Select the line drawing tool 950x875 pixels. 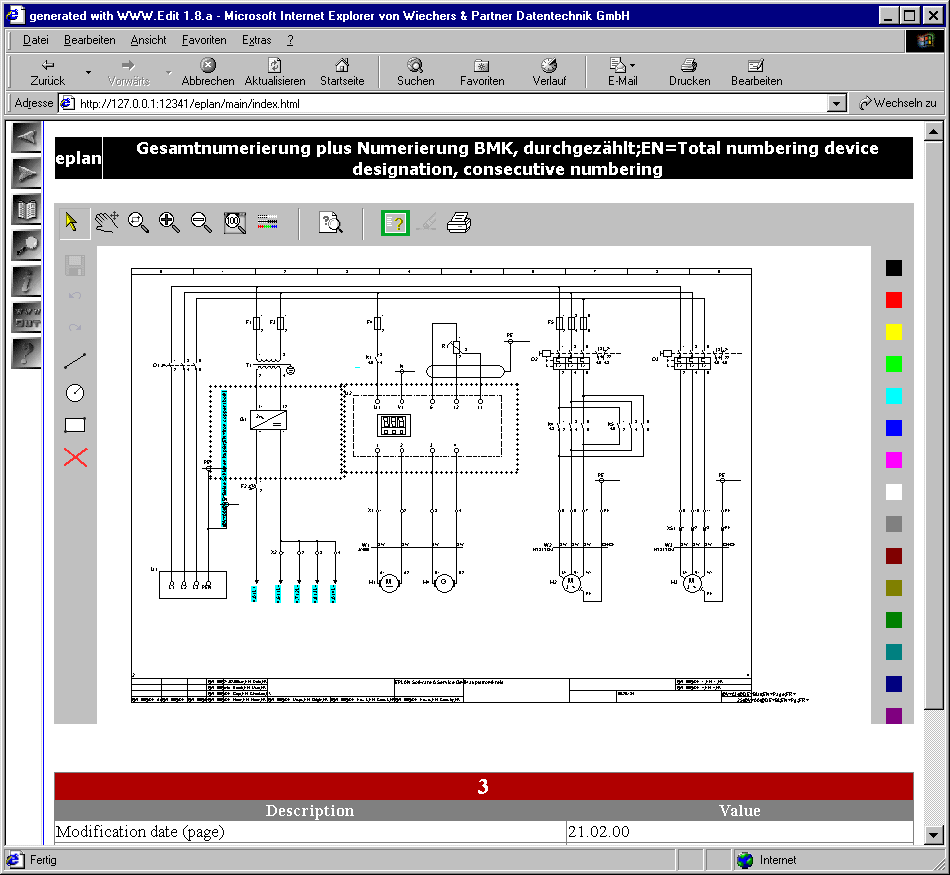click(x=75, y=361)
